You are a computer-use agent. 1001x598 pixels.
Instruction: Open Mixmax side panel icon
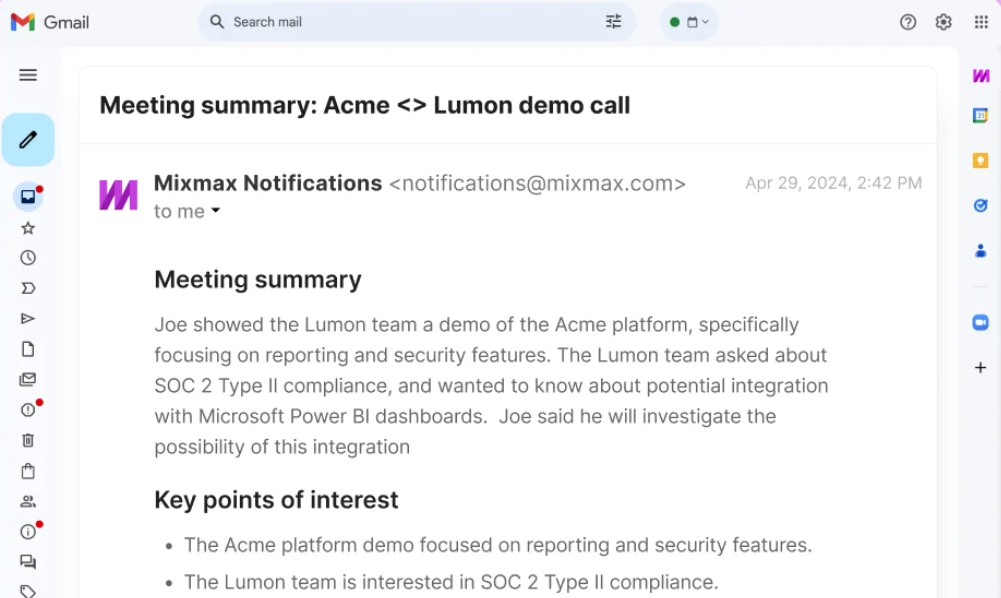click(x=981, y=76)
